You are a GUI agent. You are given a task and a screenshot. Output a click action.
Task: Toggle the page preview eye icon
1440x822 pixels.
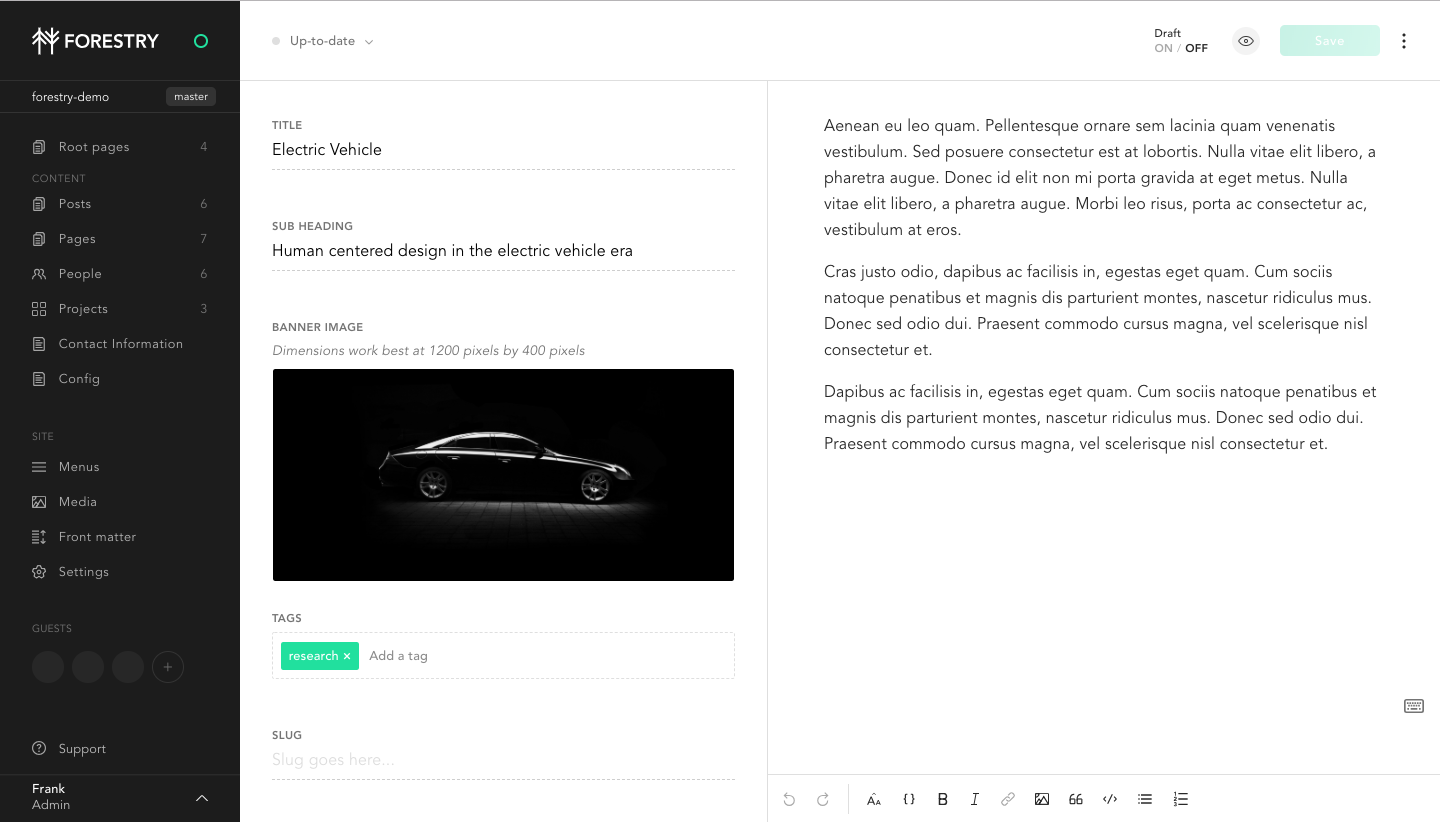1246,41
